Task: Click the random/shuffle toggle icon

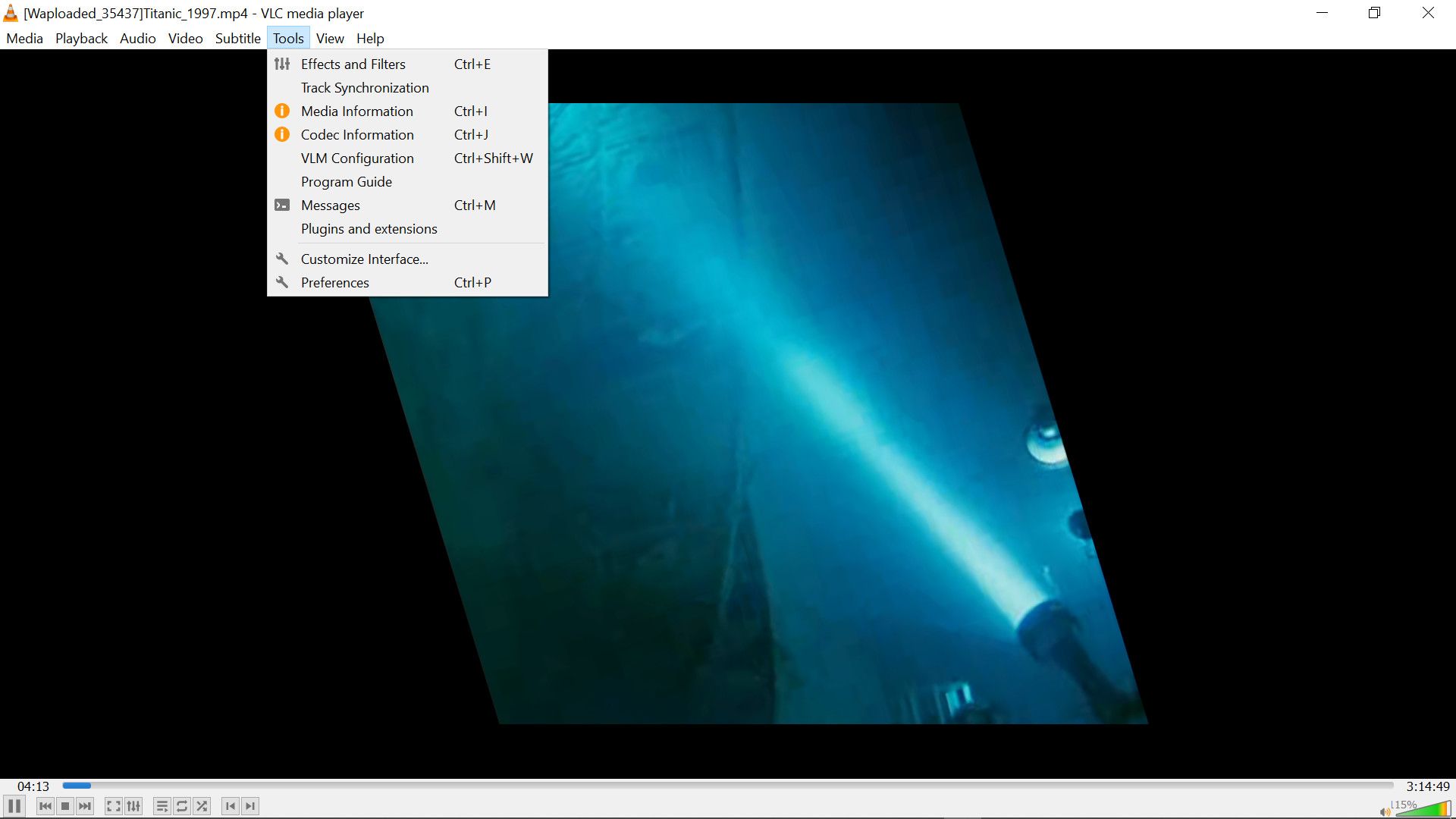Action: coord(201,806)
